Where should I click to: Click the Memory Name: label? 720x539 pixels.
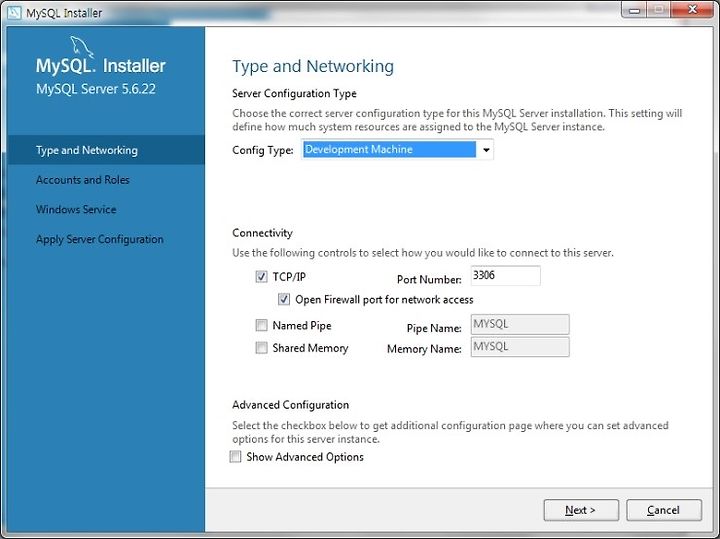[x=424, y=349]
